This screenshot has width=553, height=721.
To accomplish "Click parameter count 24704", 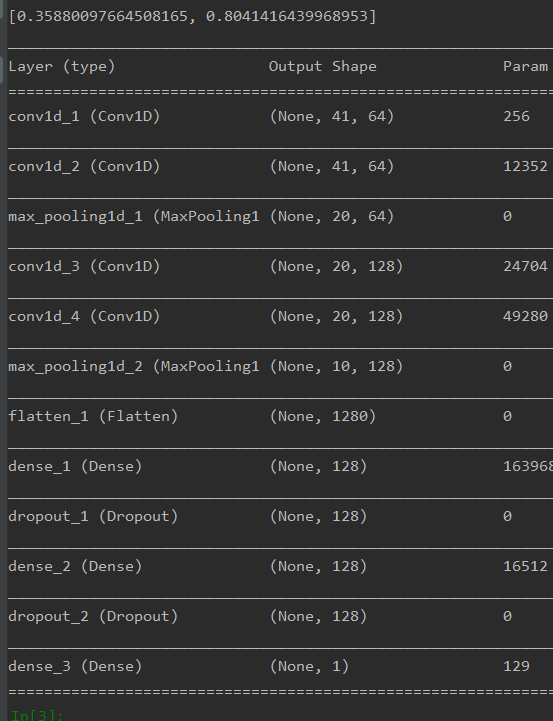I will click(x=525, y=266).
